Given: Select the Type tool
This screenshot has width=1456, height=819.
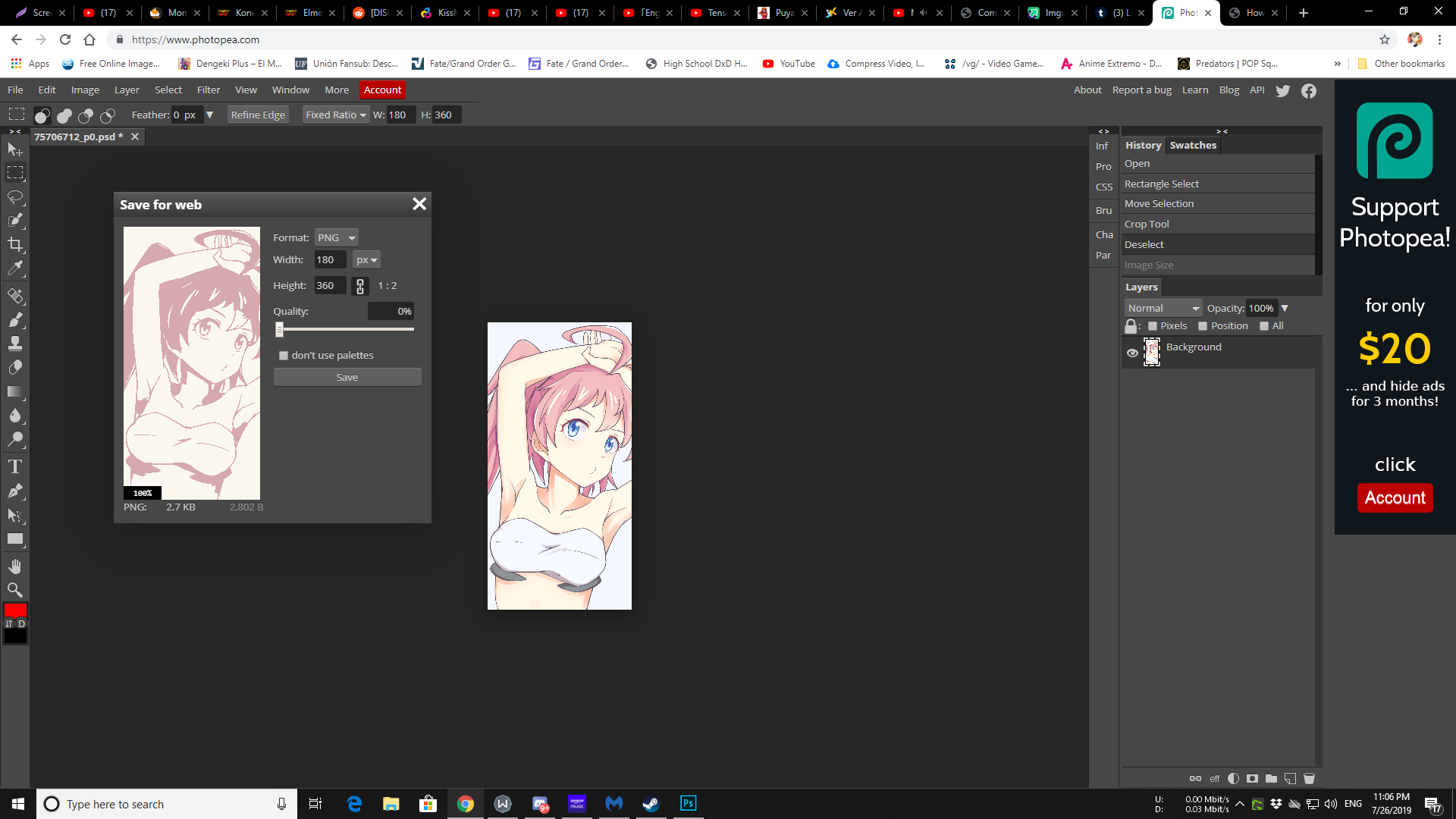Looking at the screenshot, I should point(15,466).
